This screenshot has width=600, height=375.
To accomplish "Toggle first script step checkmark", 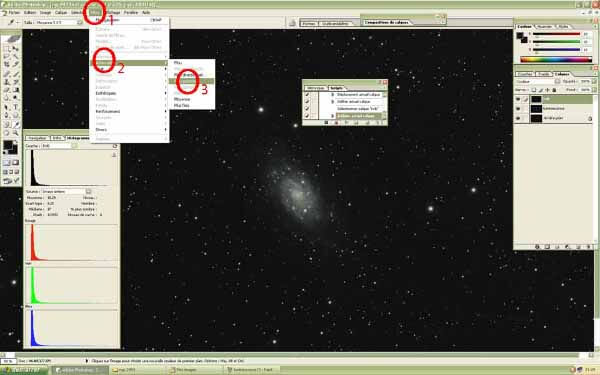I will click(x=307, y=95).
